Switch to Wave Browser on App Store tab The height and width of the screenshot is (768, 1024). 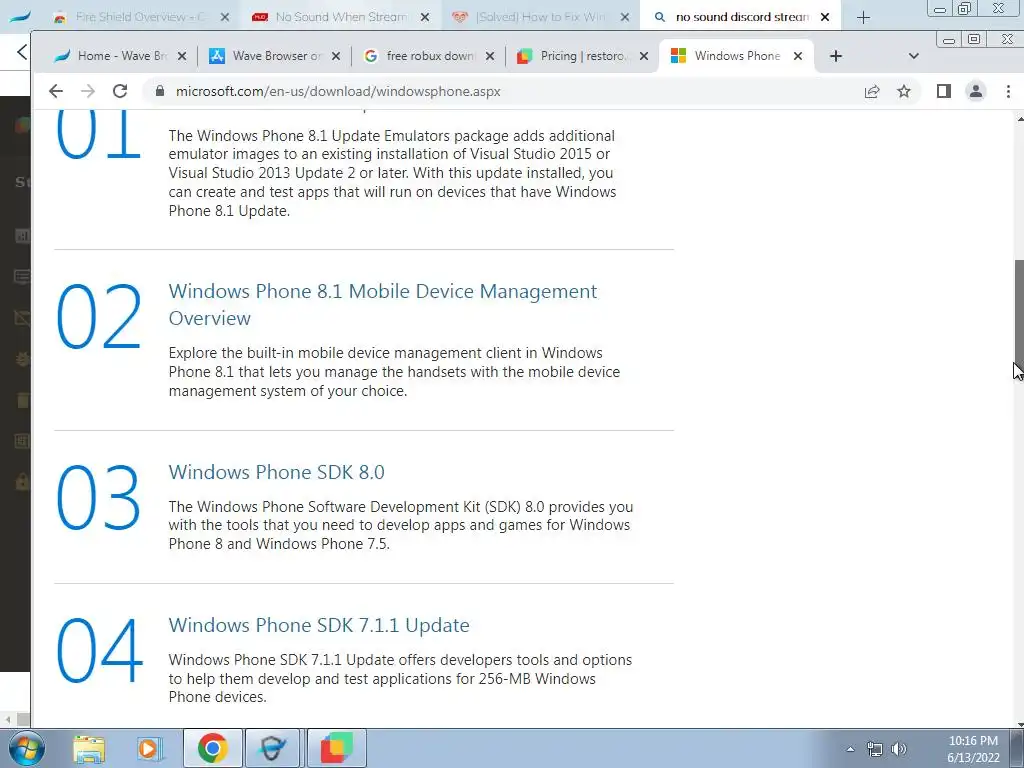266,56
